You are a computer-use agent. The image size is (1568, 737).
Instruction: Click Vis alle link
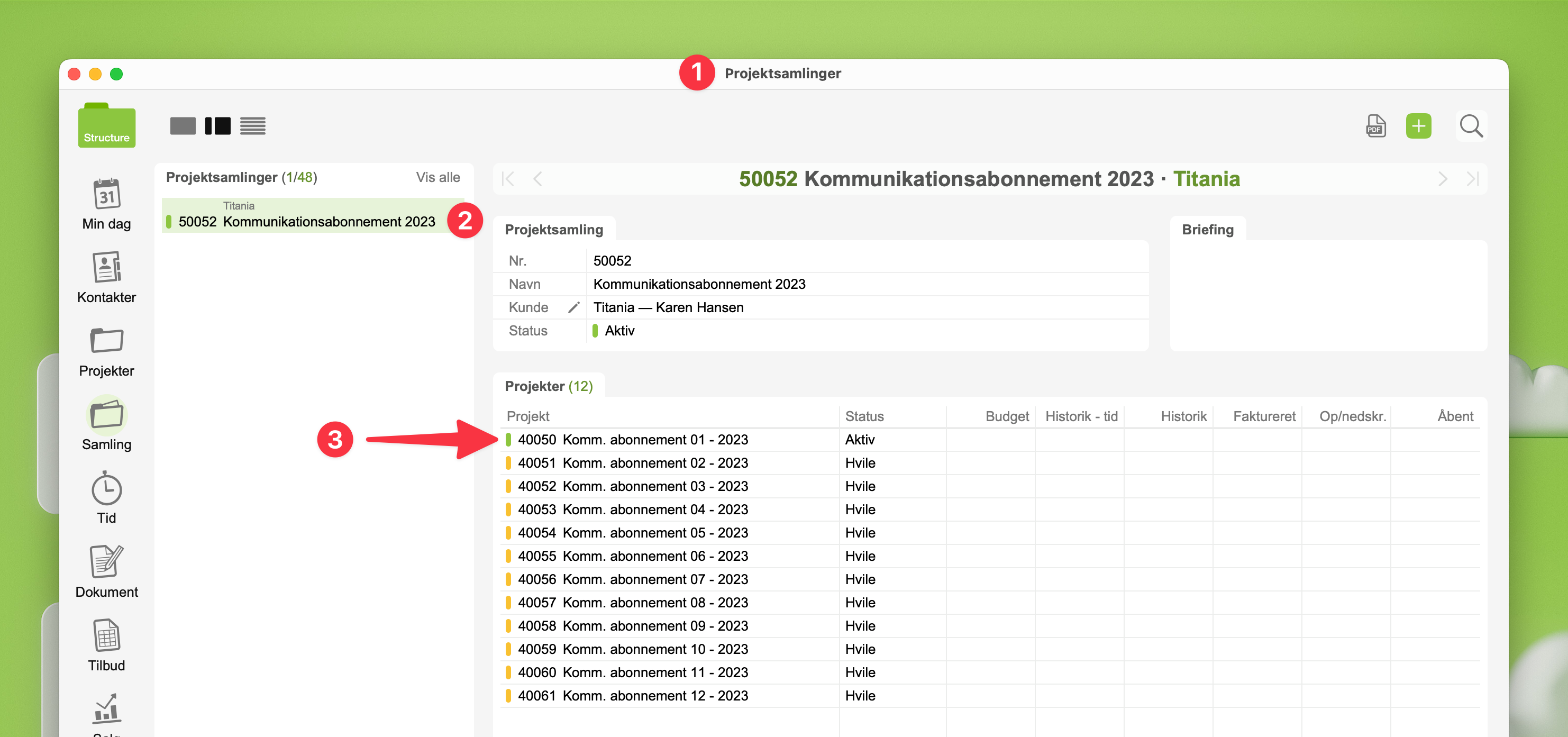(437, 178)
